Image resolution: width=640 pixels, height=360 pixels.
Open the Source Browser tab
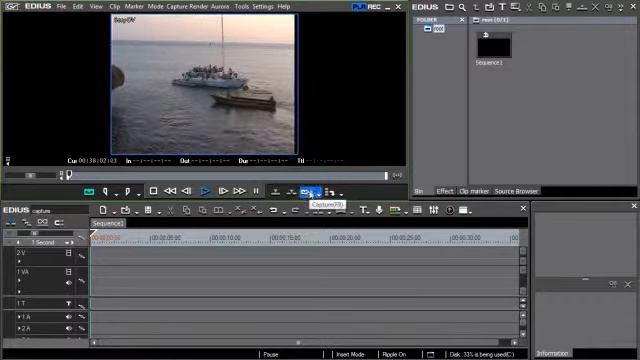click(516, 191)
